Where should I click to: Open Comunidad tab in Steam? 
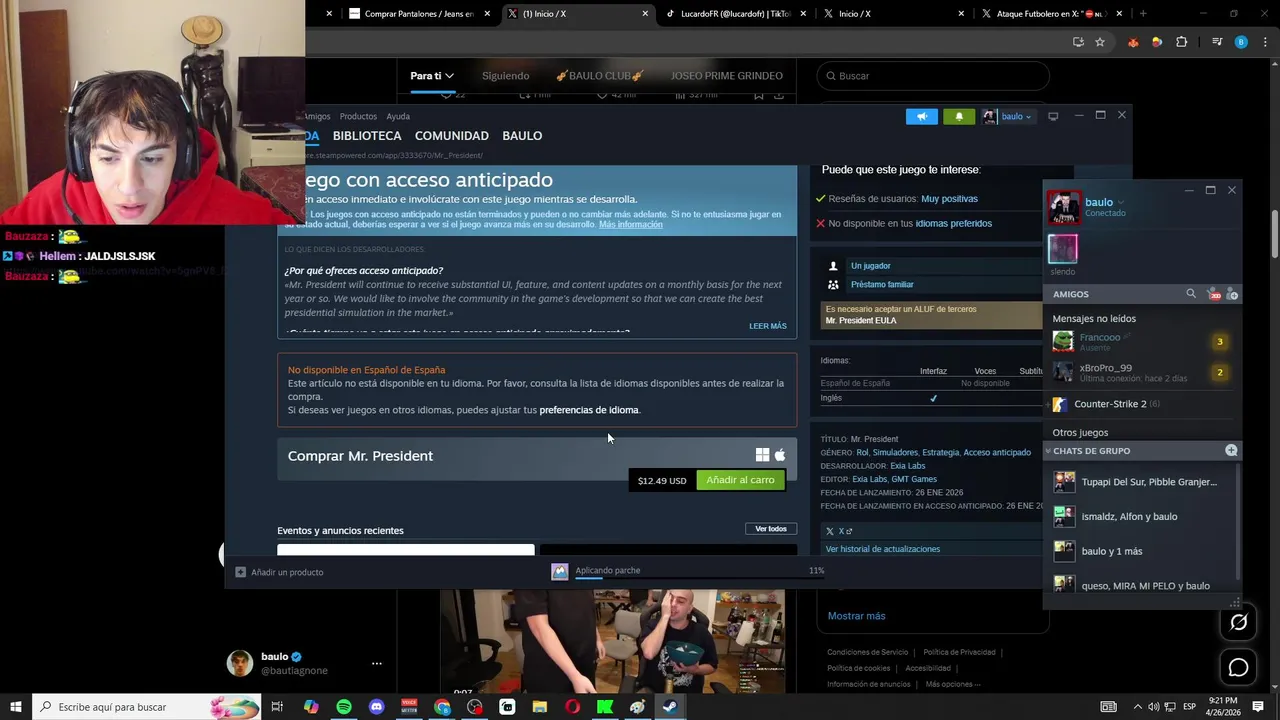coord(452,136)
